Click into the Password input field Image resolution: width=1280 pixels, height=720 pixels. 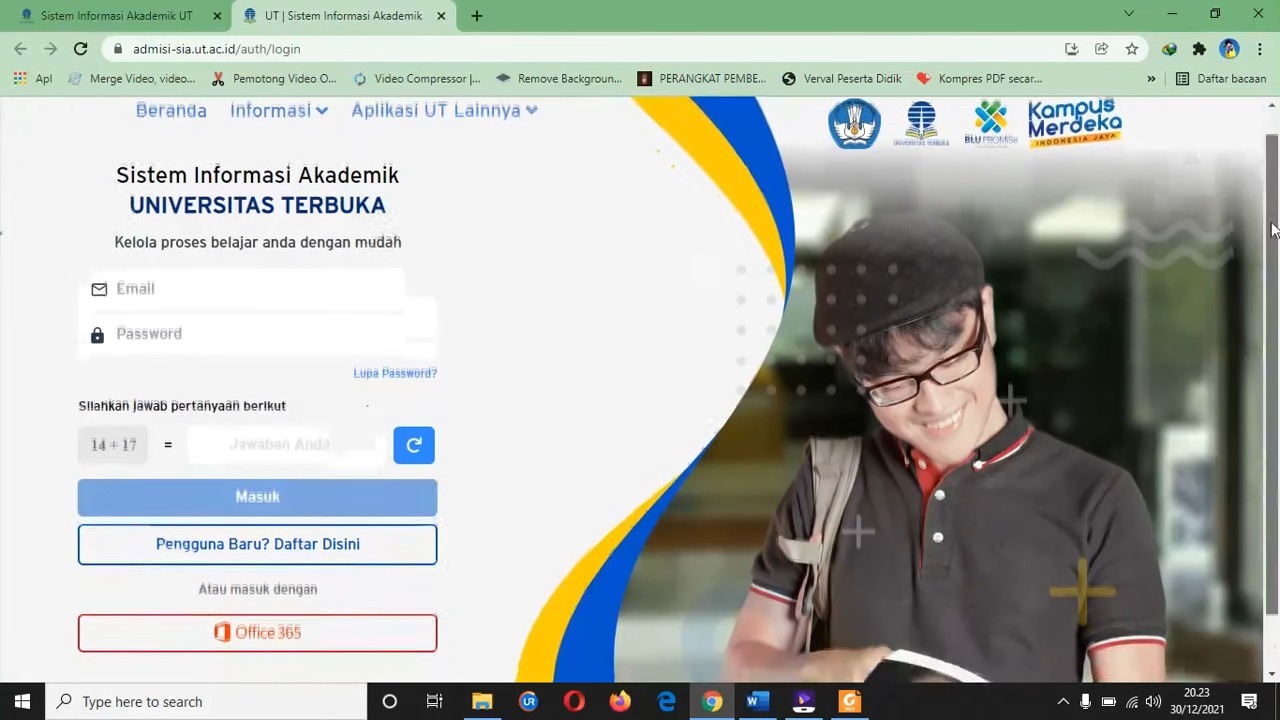pyautogui.click(x=258, y=334)
